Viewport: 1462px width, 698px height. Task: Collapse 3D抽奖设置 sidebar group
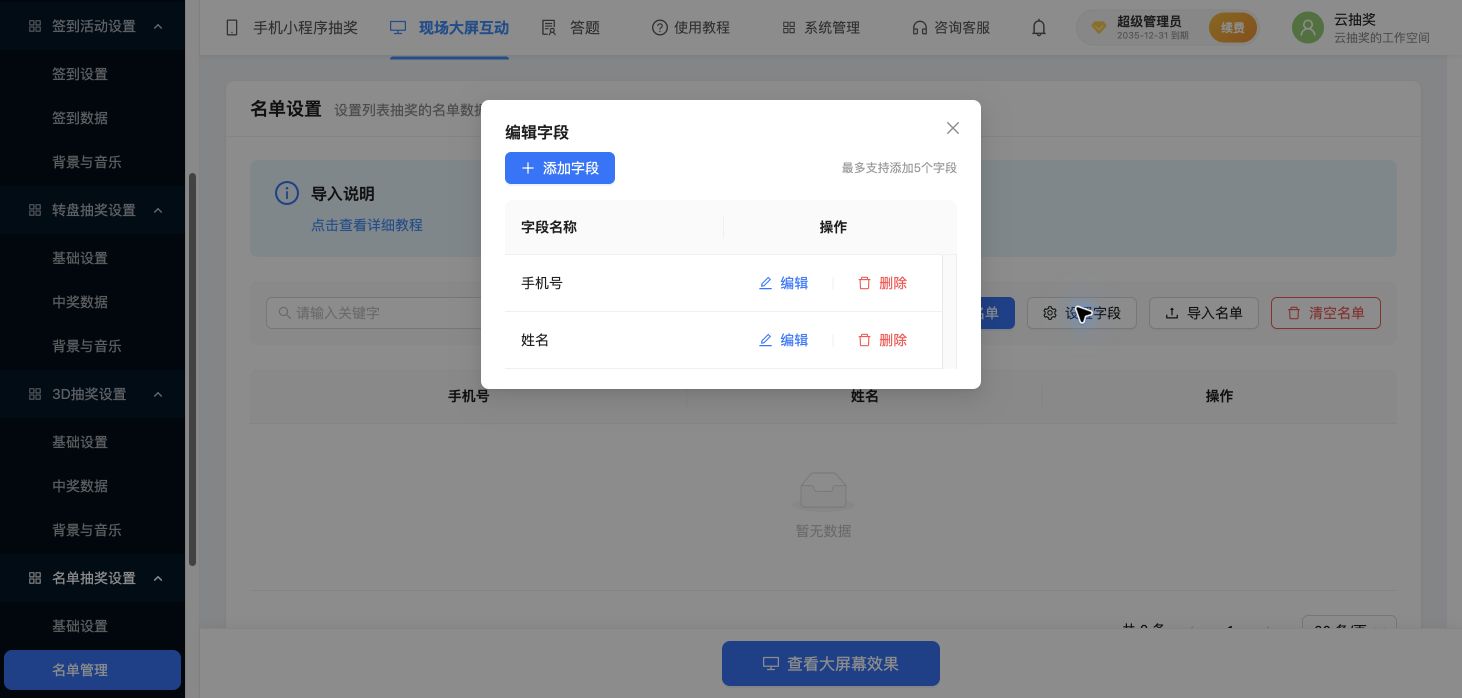pyautogui.click(x=92, y=394)
